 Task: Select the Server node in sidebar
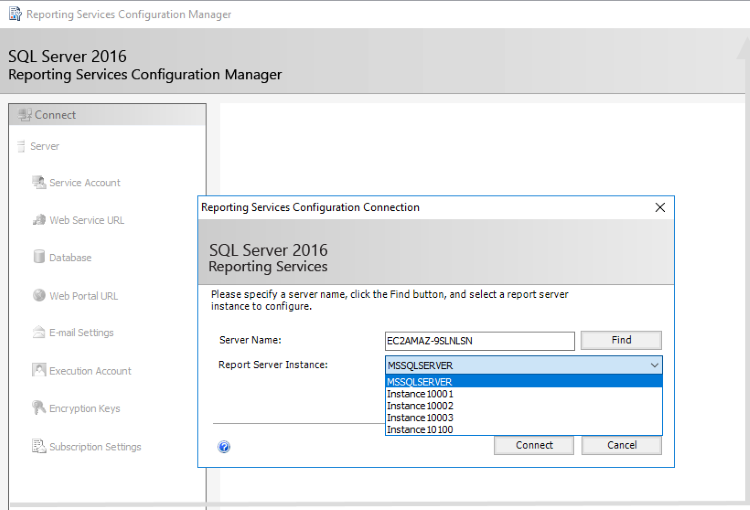pyautogui.click(x=44, y=146)
